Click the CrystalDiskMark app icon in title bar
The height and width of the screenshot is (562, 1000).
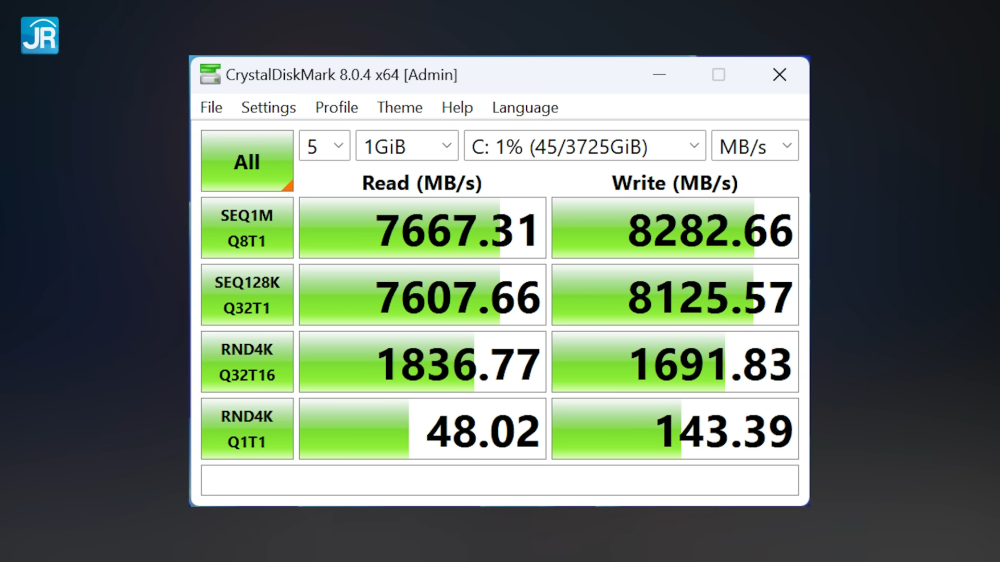(x=210, y=74)
